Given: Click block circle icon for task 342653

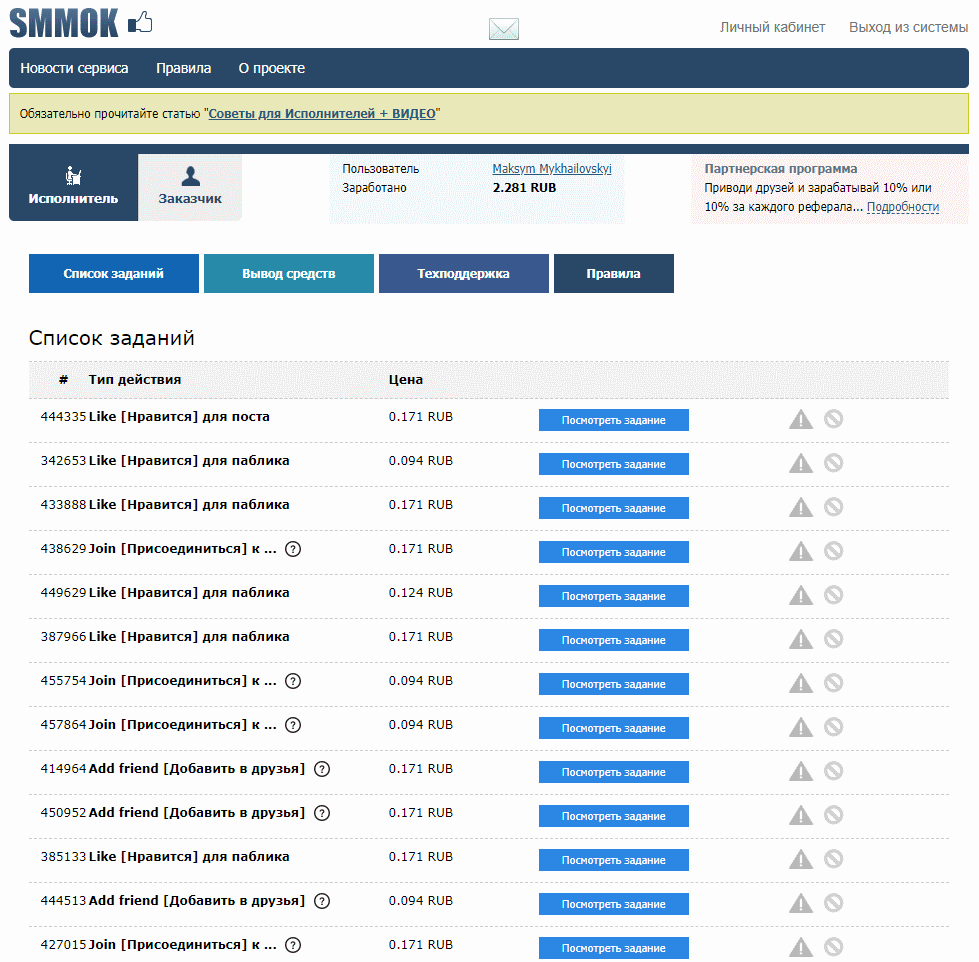Looking at the screenshot, I should [x=833, y=463].
